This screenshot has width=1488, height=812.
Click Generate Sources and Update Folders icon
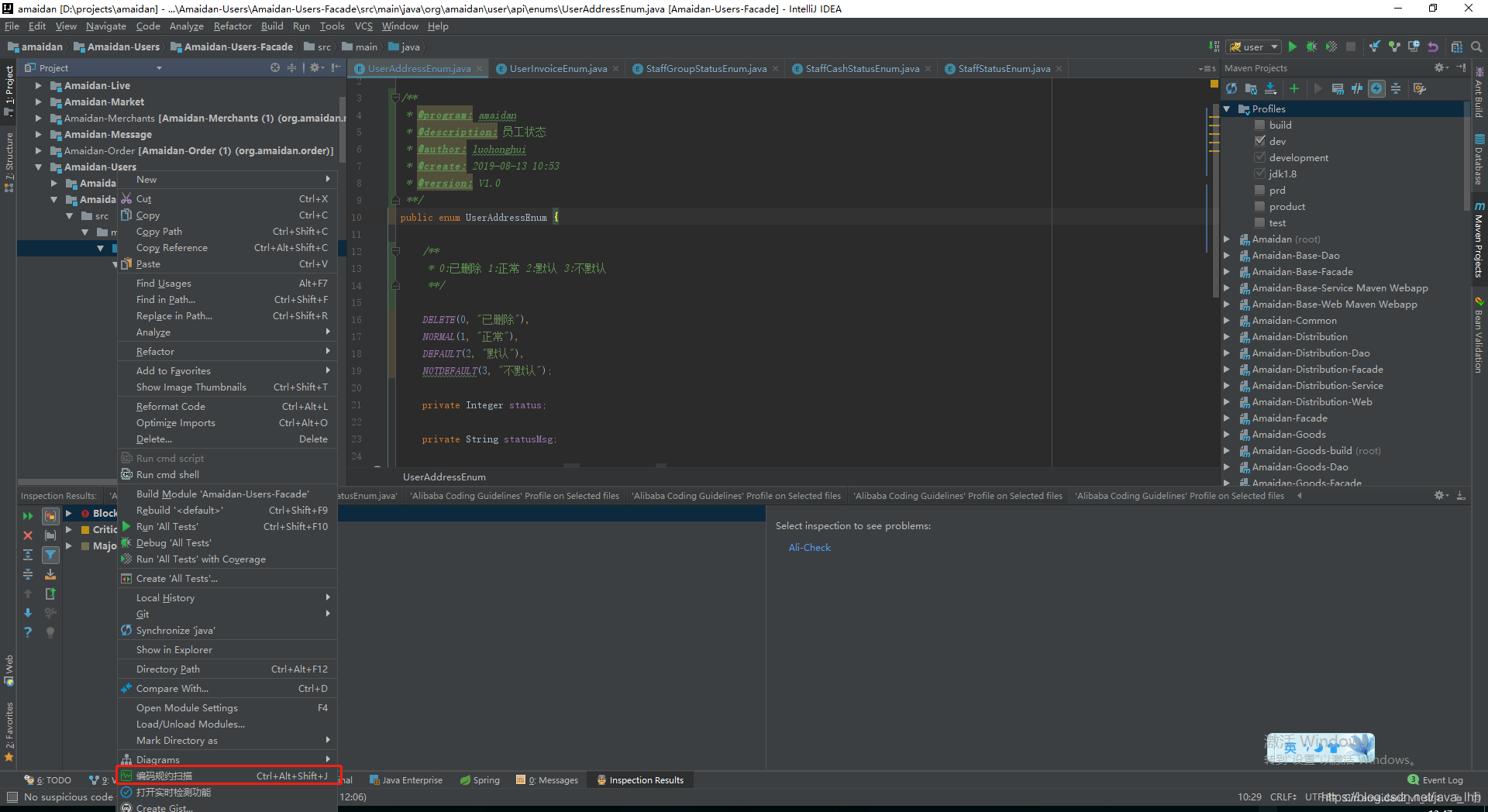click(x=1251, y=88)
